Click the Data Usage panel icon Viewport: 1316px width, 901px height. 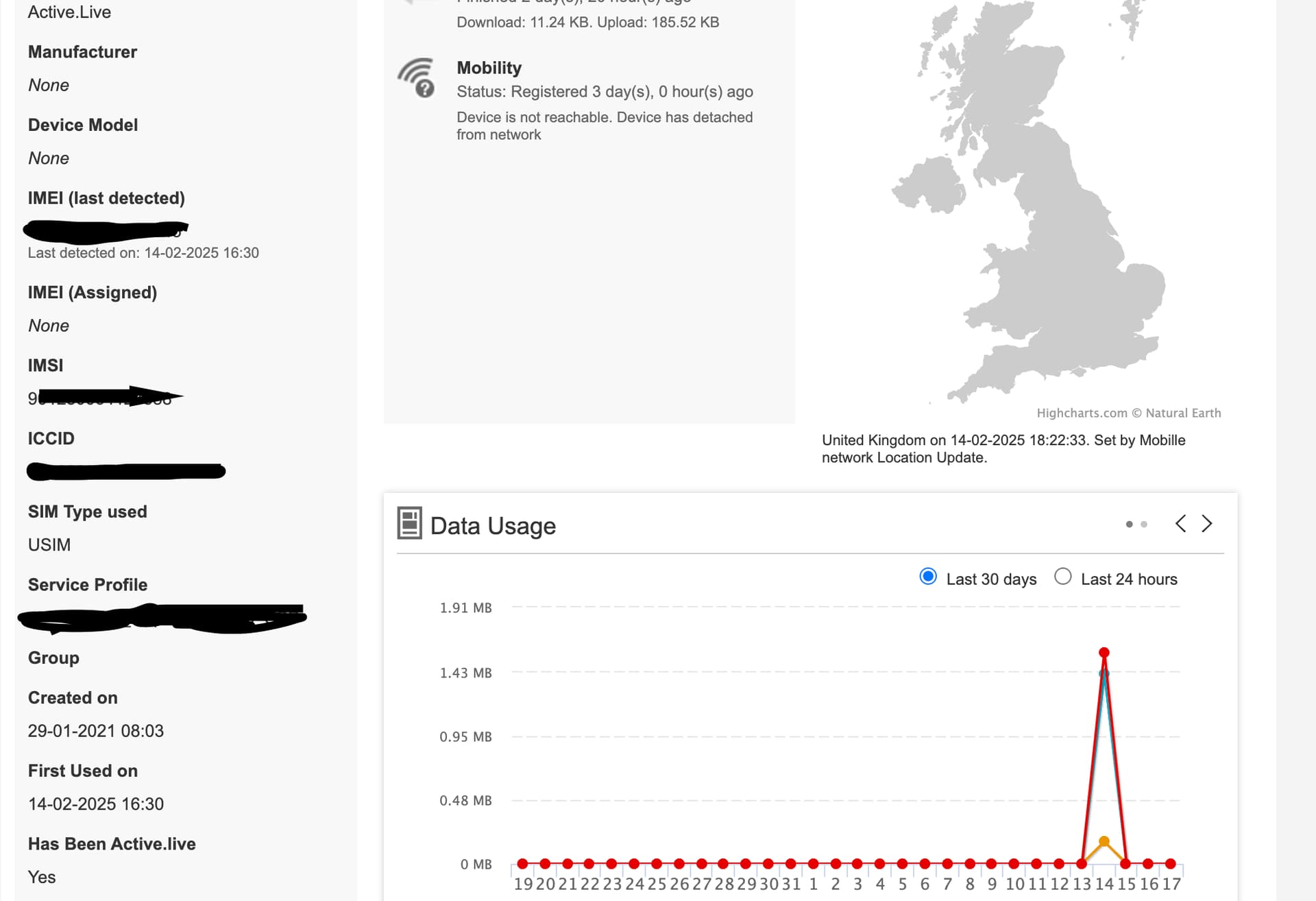(409, 523)
